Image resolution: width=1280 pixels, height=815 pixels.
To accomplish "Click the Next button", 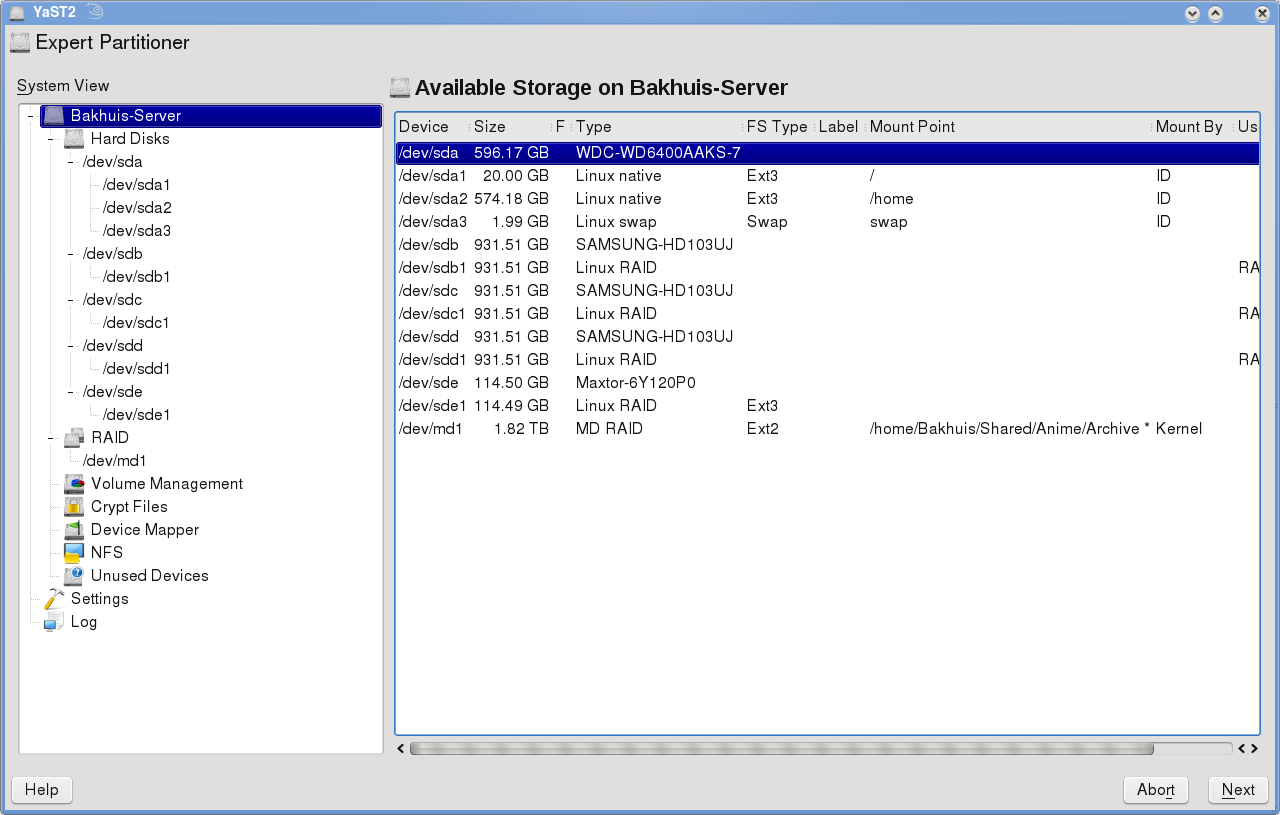I will 1238,790.
